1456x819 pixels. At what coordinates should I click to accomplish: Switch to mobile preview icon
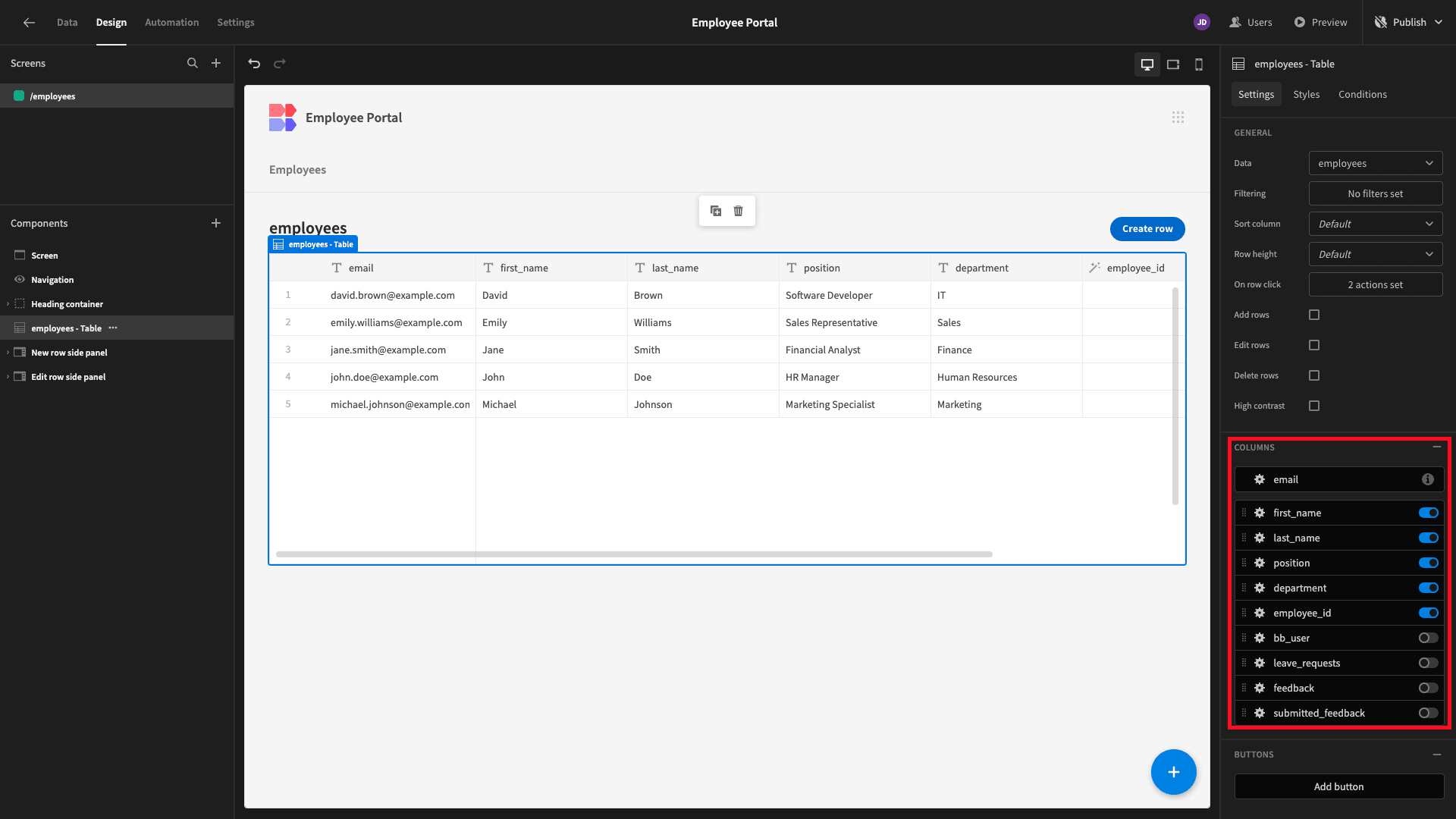click(1199, 64)
